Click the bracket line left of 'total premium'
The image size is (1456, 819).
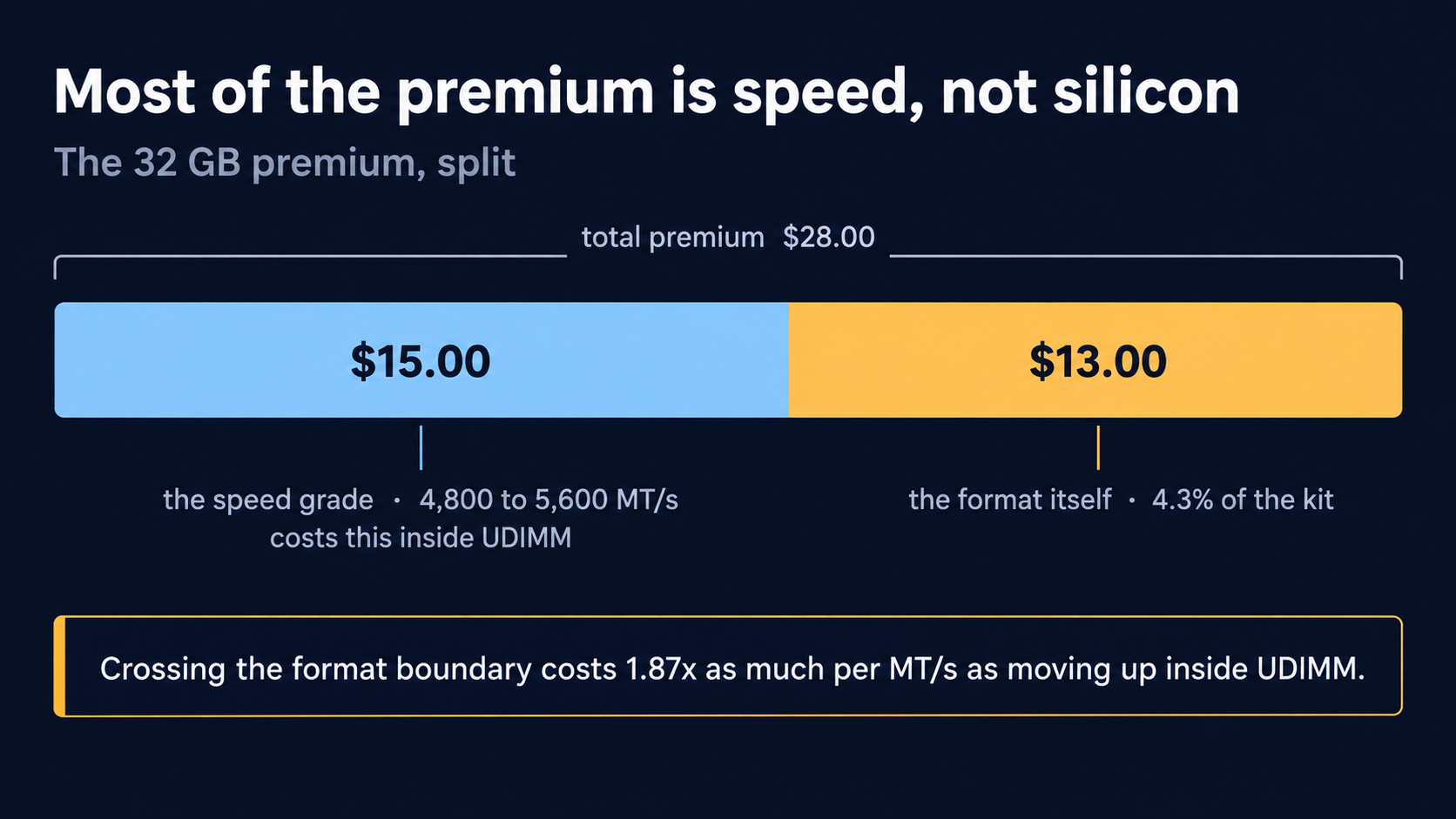[310, 259]
